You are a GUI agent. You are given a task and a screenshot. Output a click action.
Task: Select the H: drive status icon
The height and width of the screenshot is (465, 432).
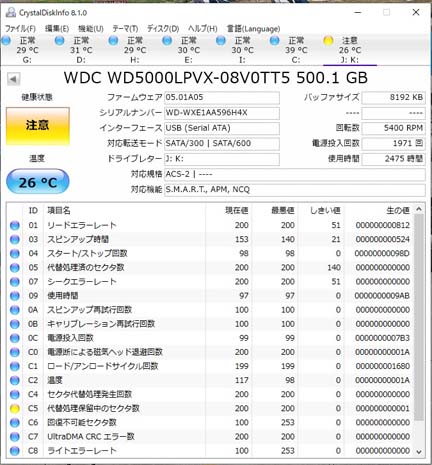[x=113, y=41]
